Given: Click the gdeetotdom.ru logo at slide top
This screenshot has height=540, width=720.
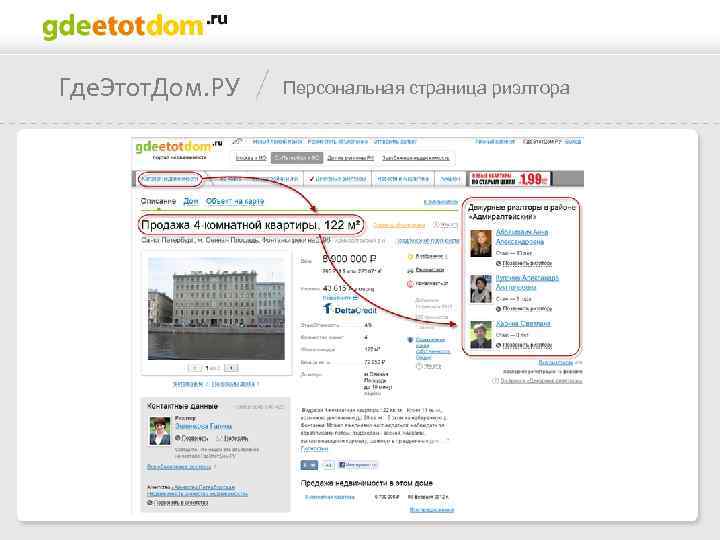Looking at the screenshot, I should click(135, 26).
